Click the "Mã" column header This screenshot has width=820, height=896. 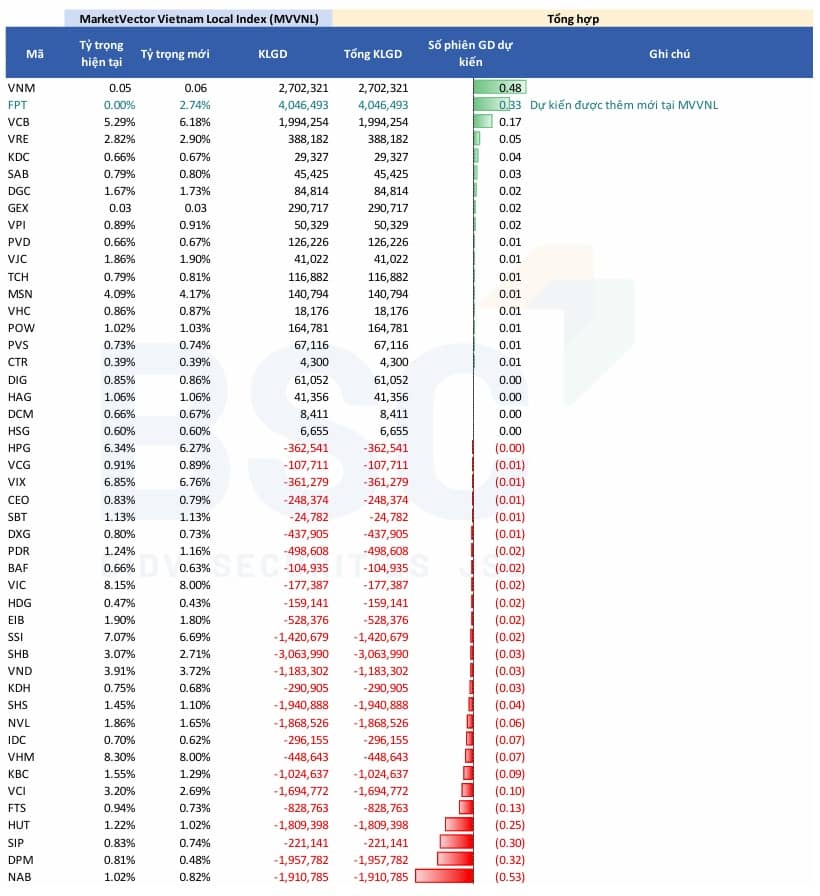pyautogui.click(x=35, y=54)
